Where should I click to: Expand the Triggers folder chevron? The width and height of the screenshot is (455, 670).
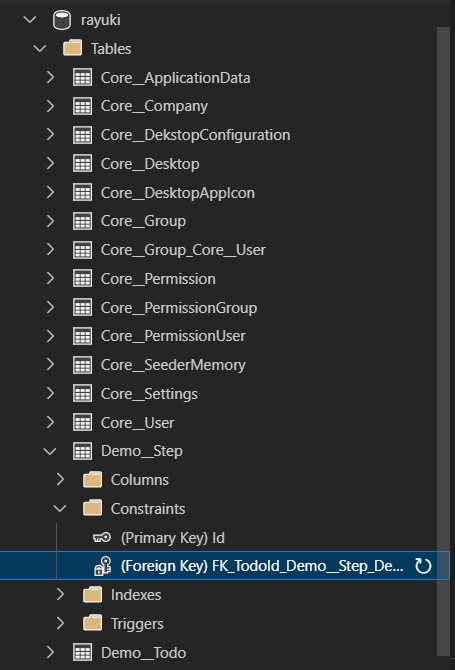[x=60, y=623]
